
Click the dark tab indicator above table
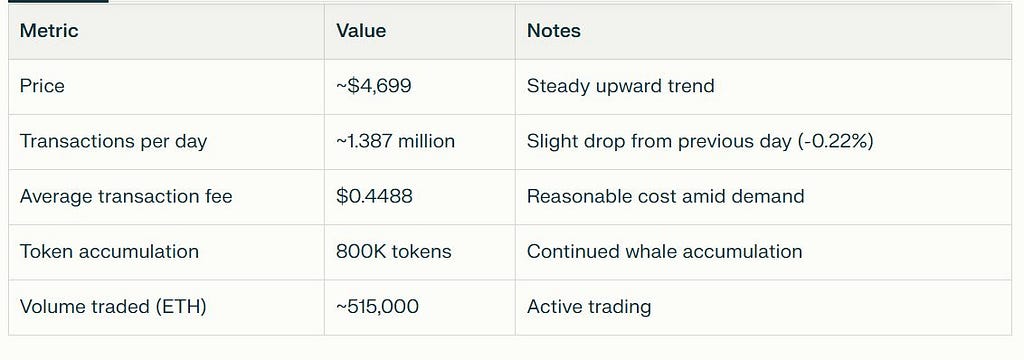click(54, 1)
